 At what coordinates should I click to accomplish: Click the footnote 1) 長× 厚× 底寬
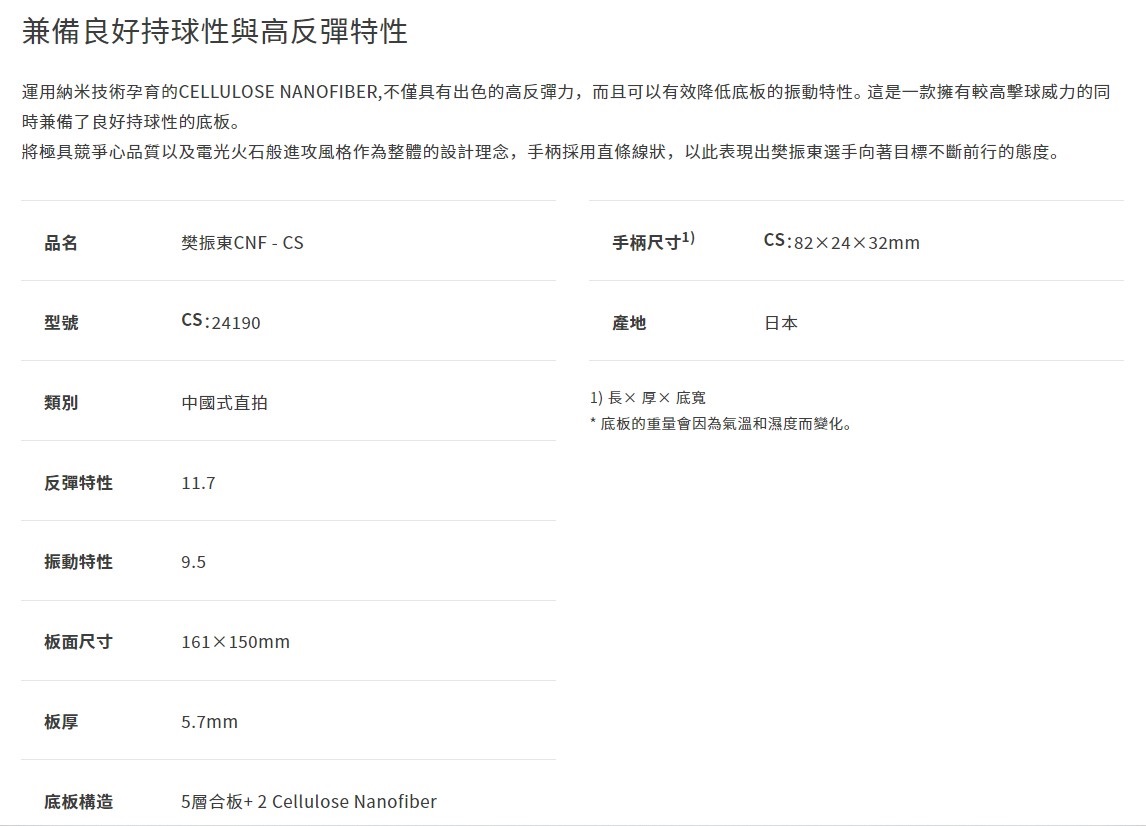(648, 398)
